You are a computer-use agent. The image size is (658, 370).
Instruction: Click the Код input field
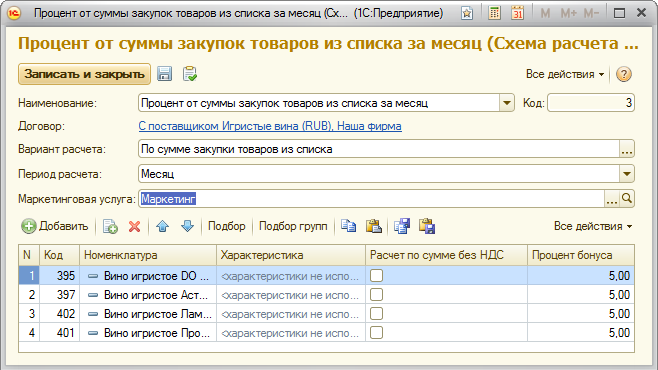coord(591,103)
